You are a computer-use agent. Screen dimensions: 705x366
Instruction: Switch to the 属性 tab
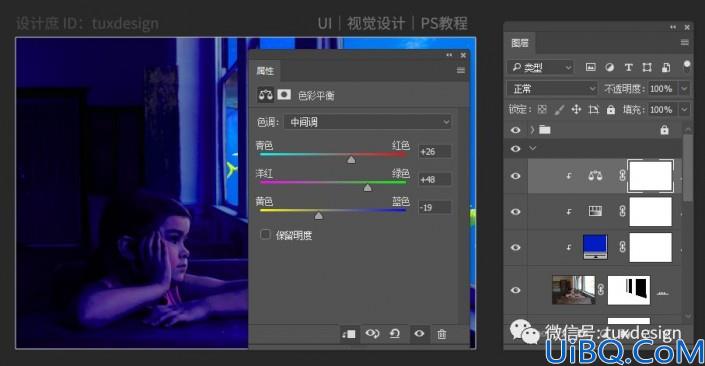click(x=265, y=71)
